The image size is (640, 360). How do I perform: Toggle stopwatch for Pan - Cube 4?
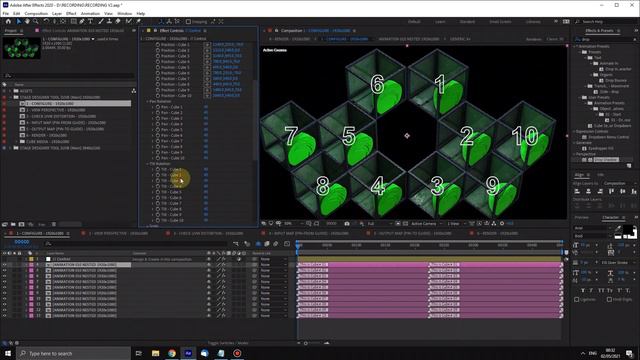[x=158, y=124]
